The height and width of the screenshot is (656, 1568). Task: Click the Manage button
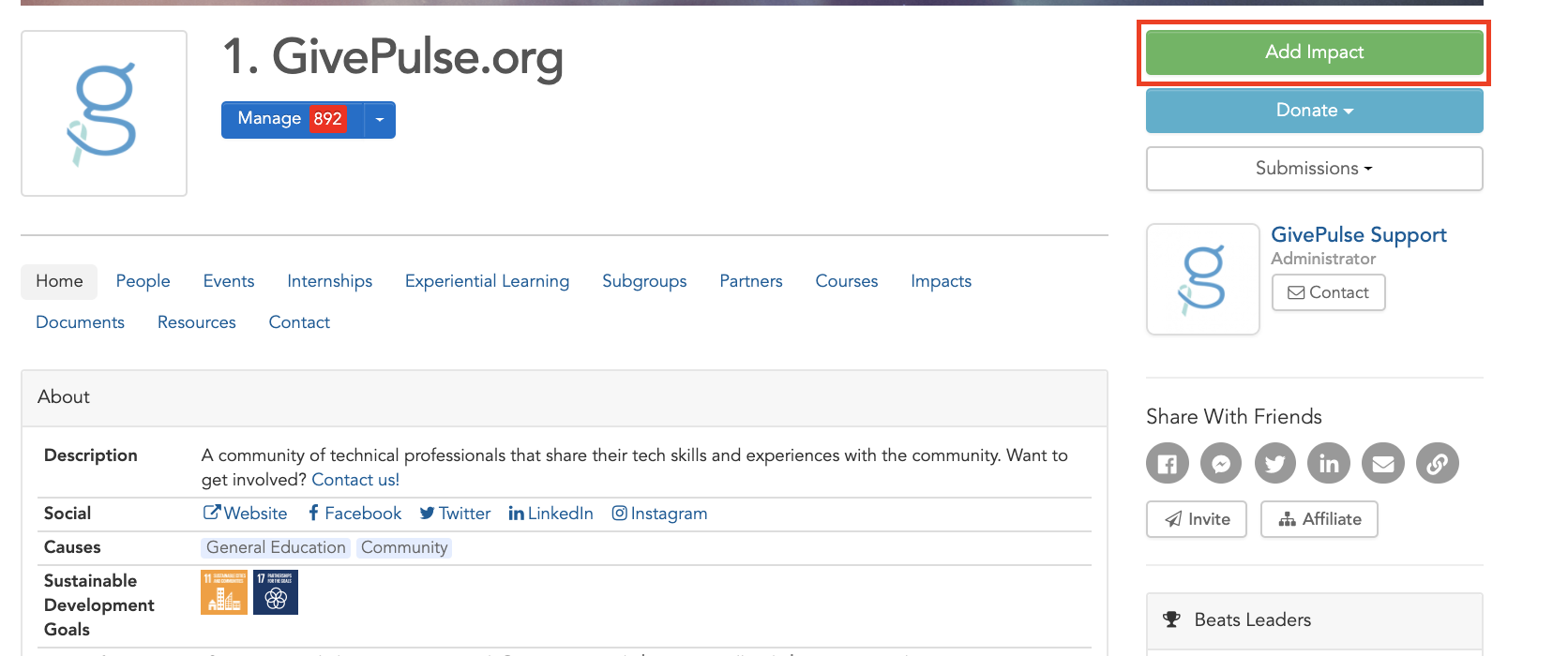pos(293,120)
